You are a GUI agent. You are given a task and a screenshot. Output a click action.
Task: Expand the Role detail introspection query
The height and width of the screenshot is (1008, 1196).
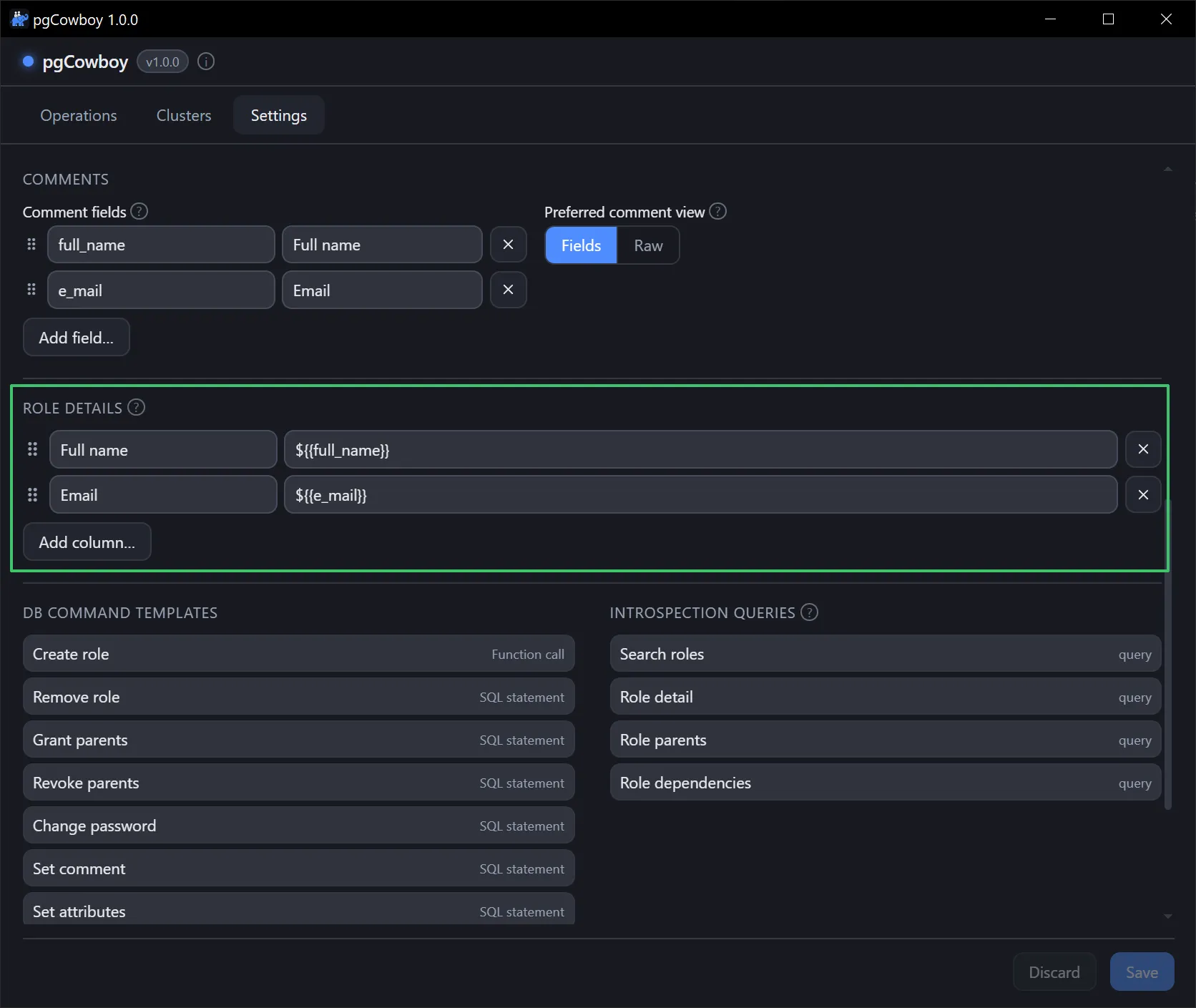(x=886, y=697)
